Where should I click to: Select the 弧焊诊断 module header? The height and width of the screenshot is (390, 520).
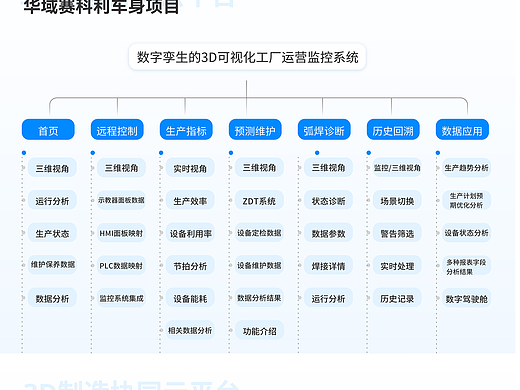click(x=324, y=130)
